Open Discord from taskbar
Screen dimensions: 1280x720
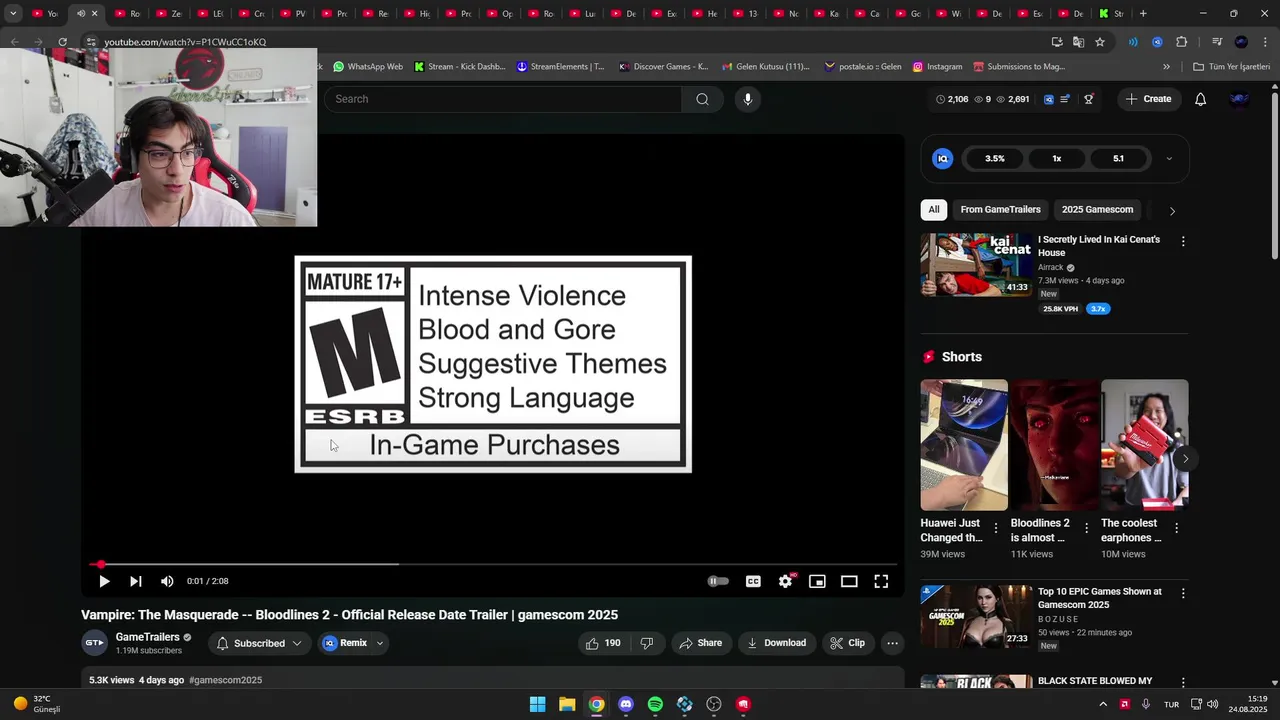click(626, 704)
